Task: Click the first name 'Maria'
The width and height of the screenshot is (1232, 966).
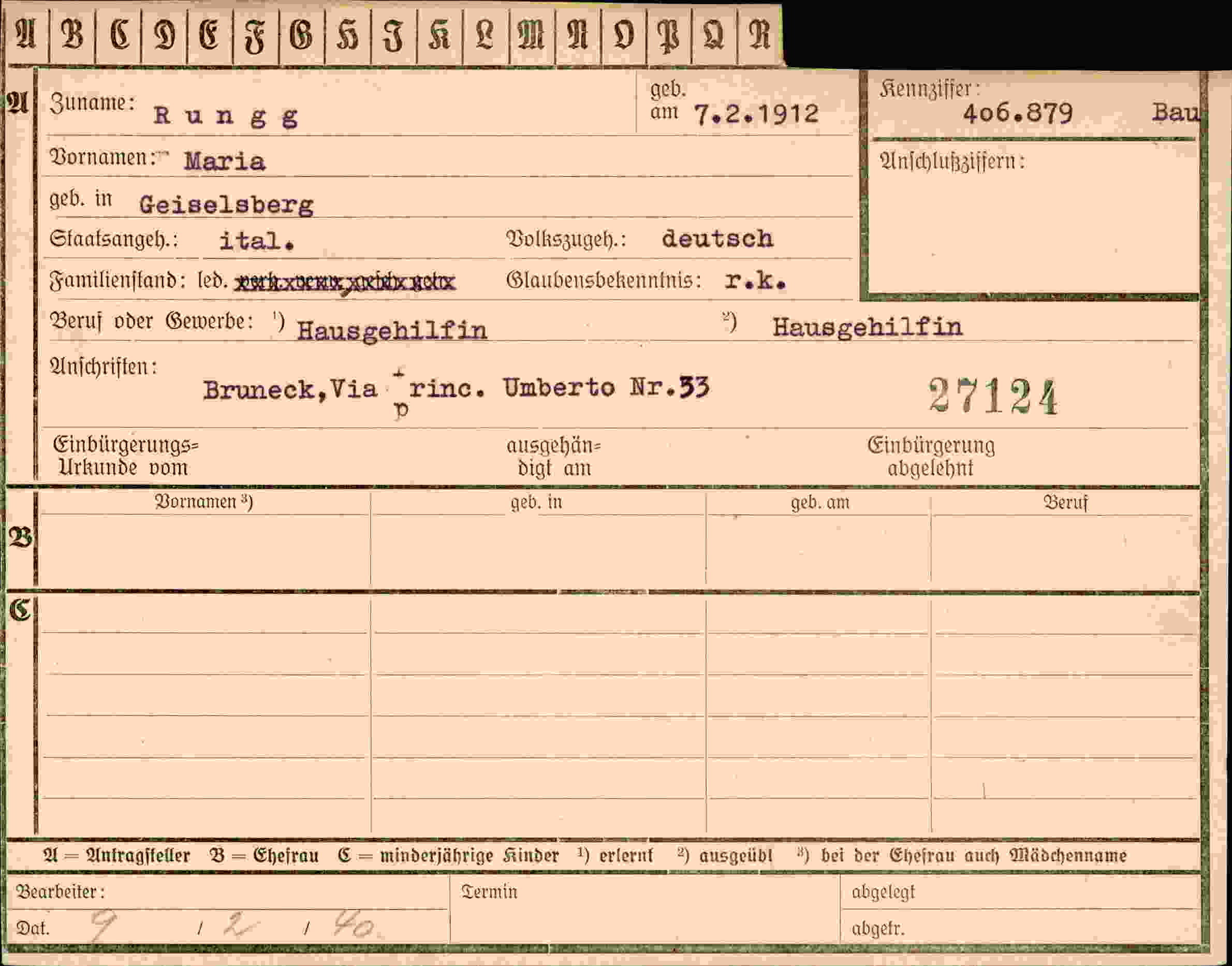Action: (x=225, y=162)
